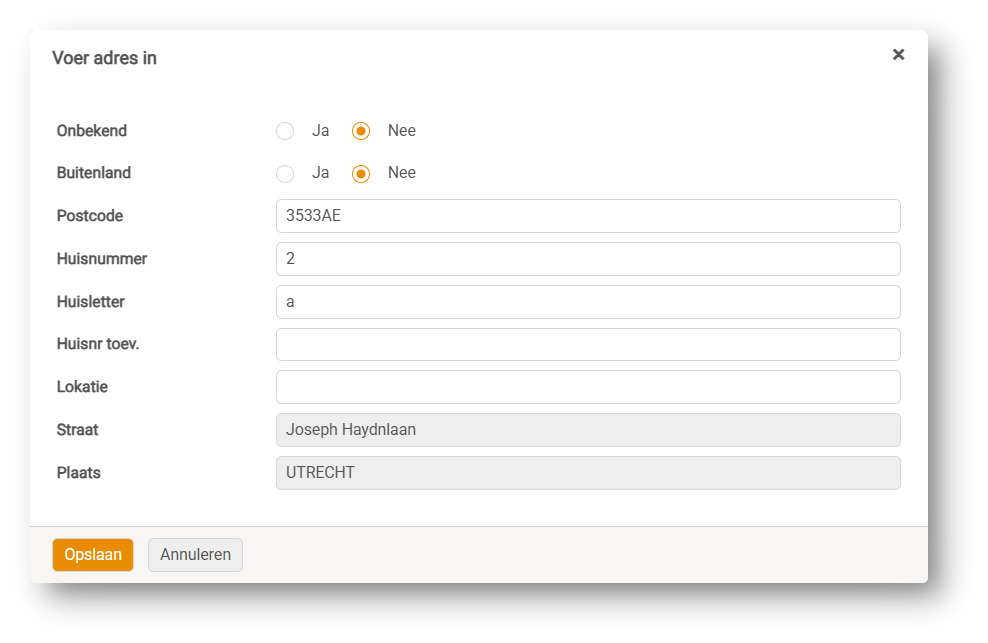The width and height of the screenshot is (988, 643).
Task: Click the empty Lokatie input field
Action: (x=588, y=387)
